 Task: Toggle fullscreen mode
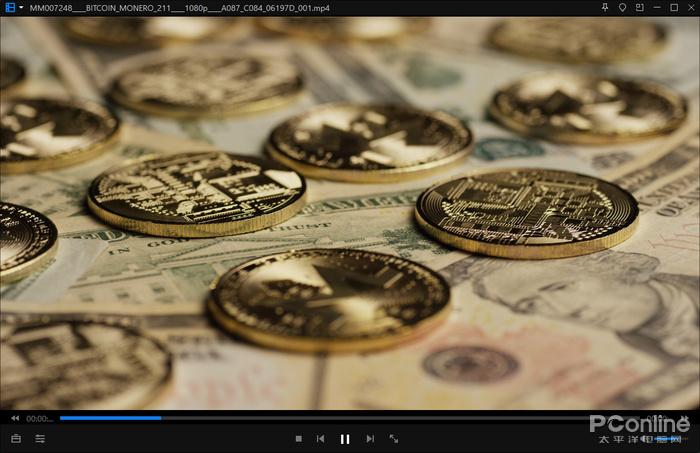coord(394,439)
